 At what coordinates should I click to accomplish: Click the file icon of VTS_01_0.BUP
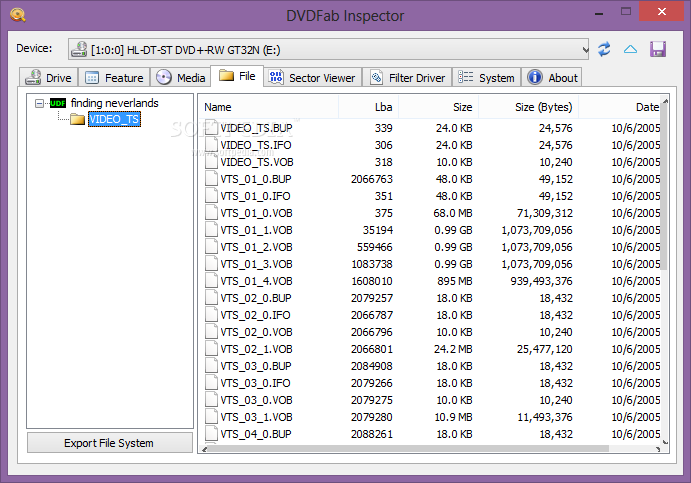coord(212,179)
